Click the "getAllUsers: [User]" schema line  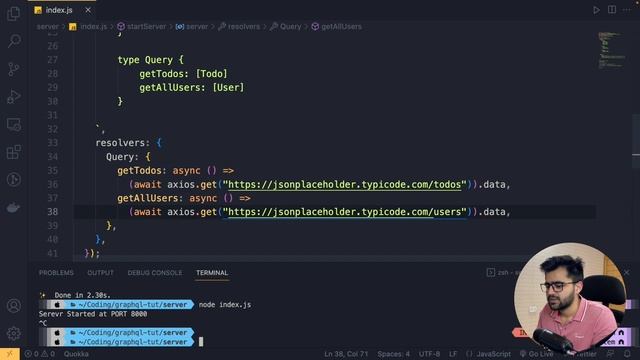(x=191, y=88)
